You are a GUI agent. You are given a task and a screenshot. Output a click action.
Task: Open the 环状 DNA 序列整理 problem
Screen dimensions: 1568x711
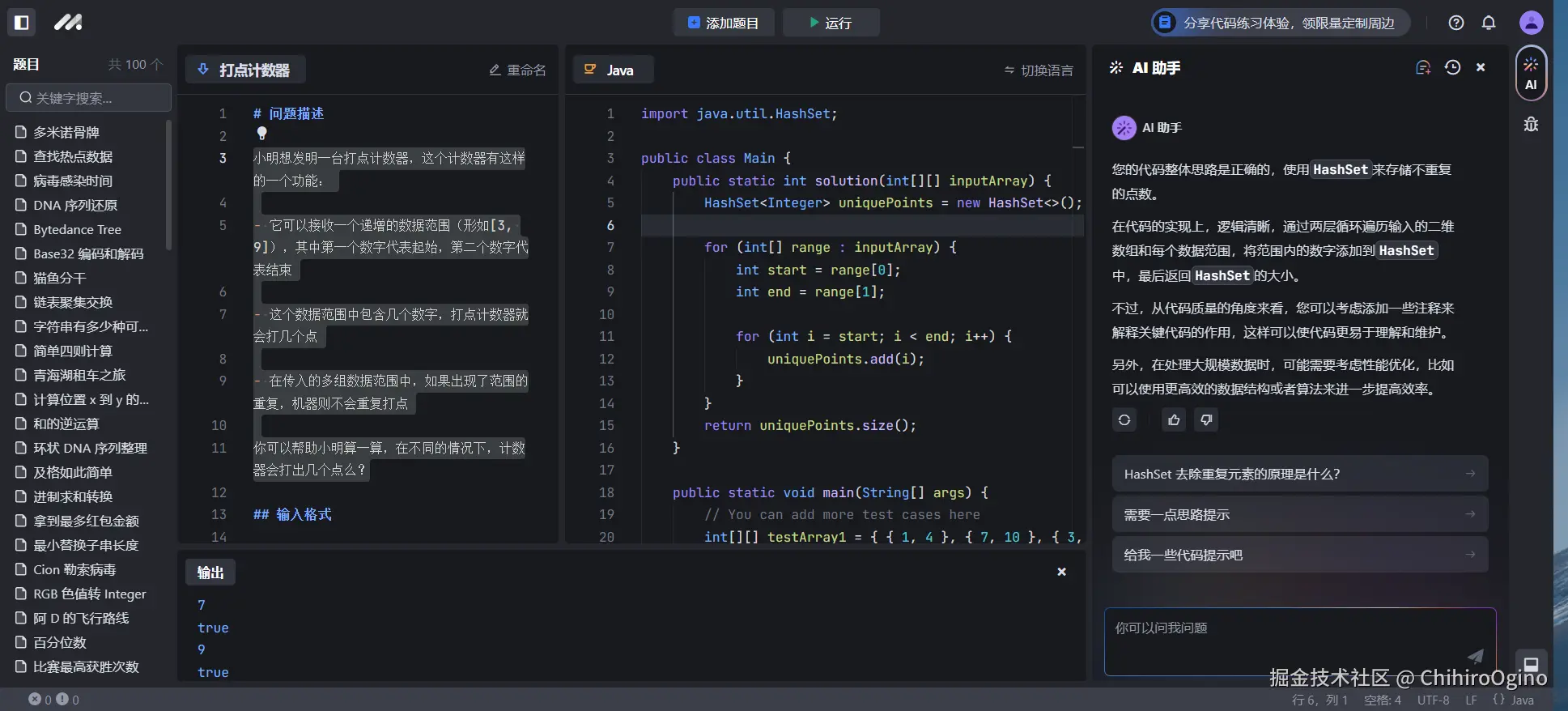click(87, 448)
